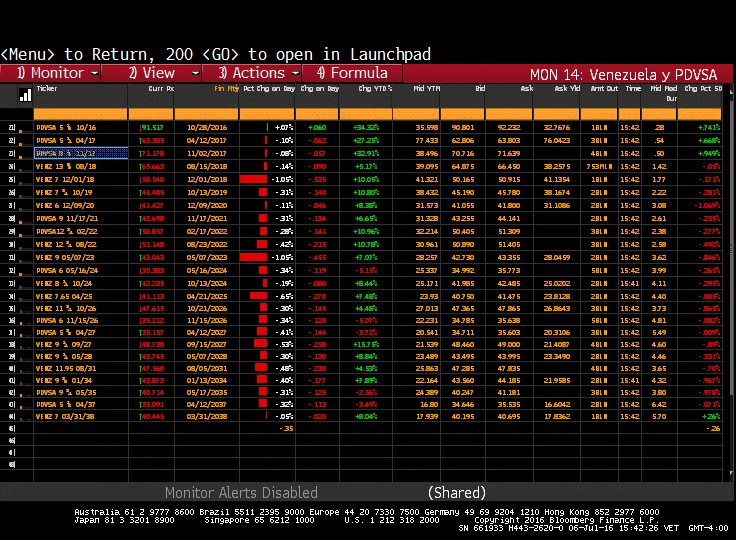Open the Formula menu

click(x=352, y=73)
